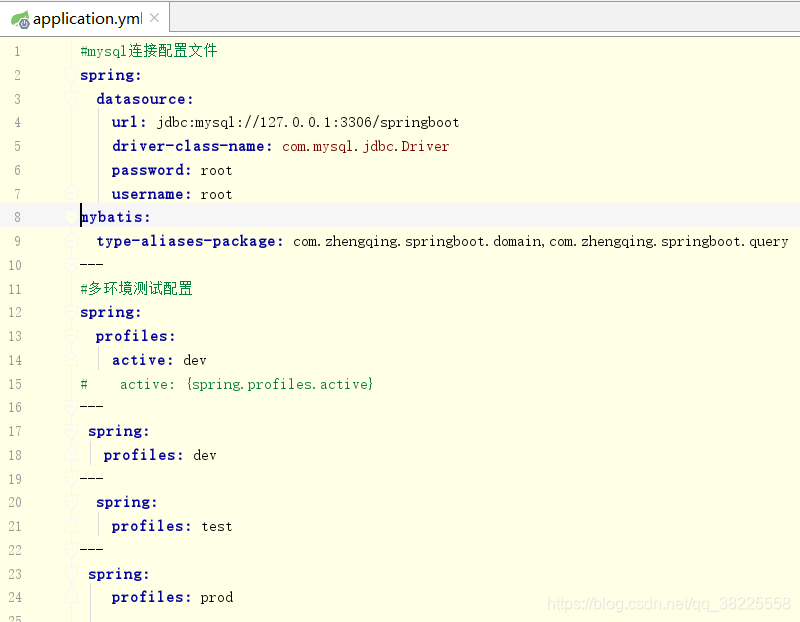Select the application.yml editor tab
Image resolution: width=800 pixels, height=622 pixels.
(x=85, y=18)
